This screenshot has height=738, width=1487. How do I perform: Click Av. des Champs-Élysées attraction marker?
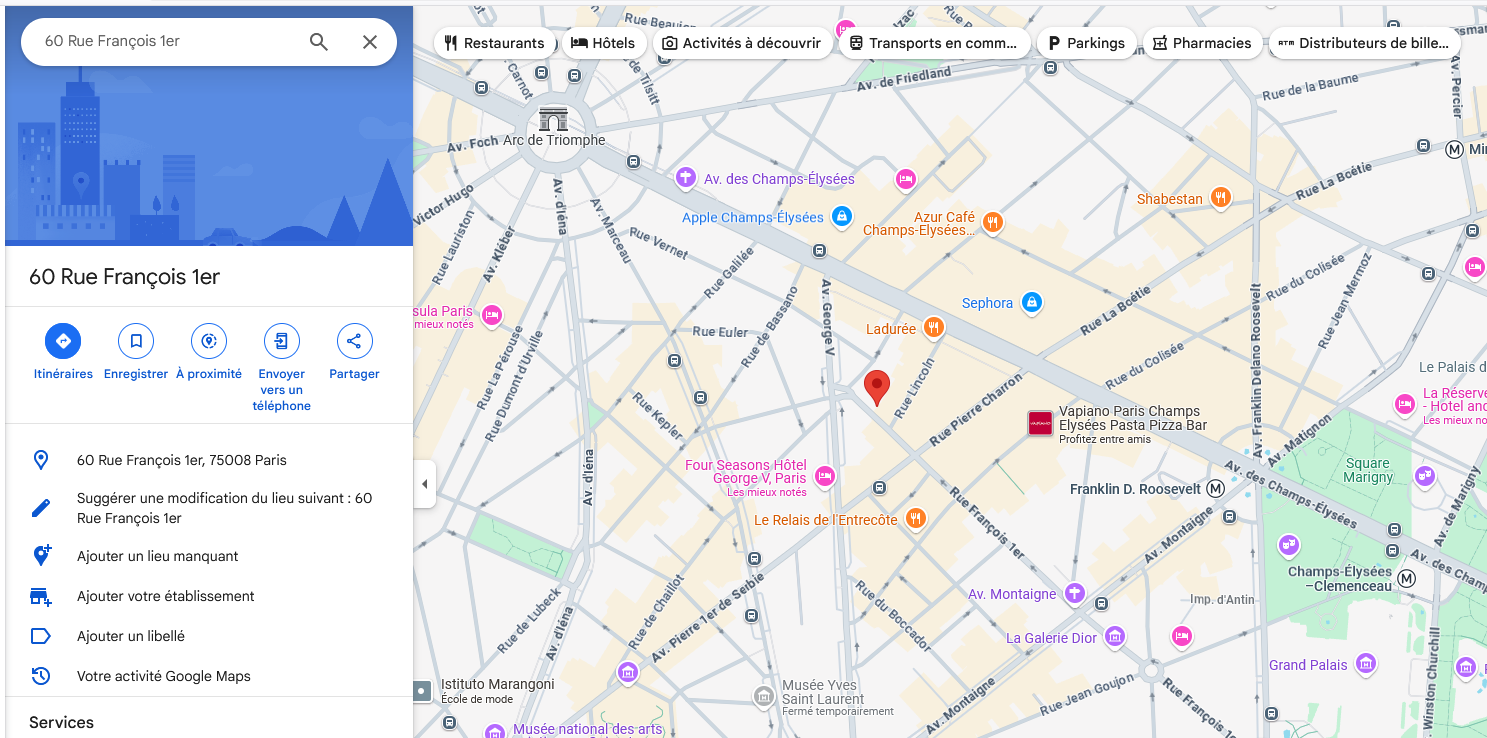(685, 178)
